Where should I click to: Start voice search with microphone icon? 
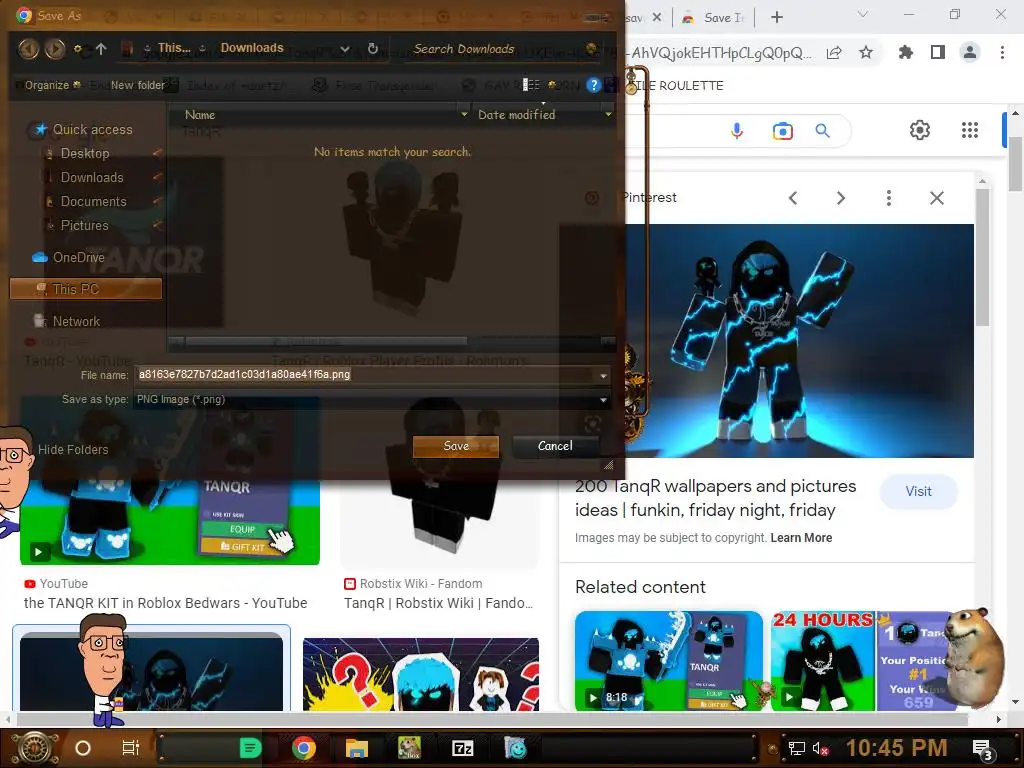coord(737,131)
